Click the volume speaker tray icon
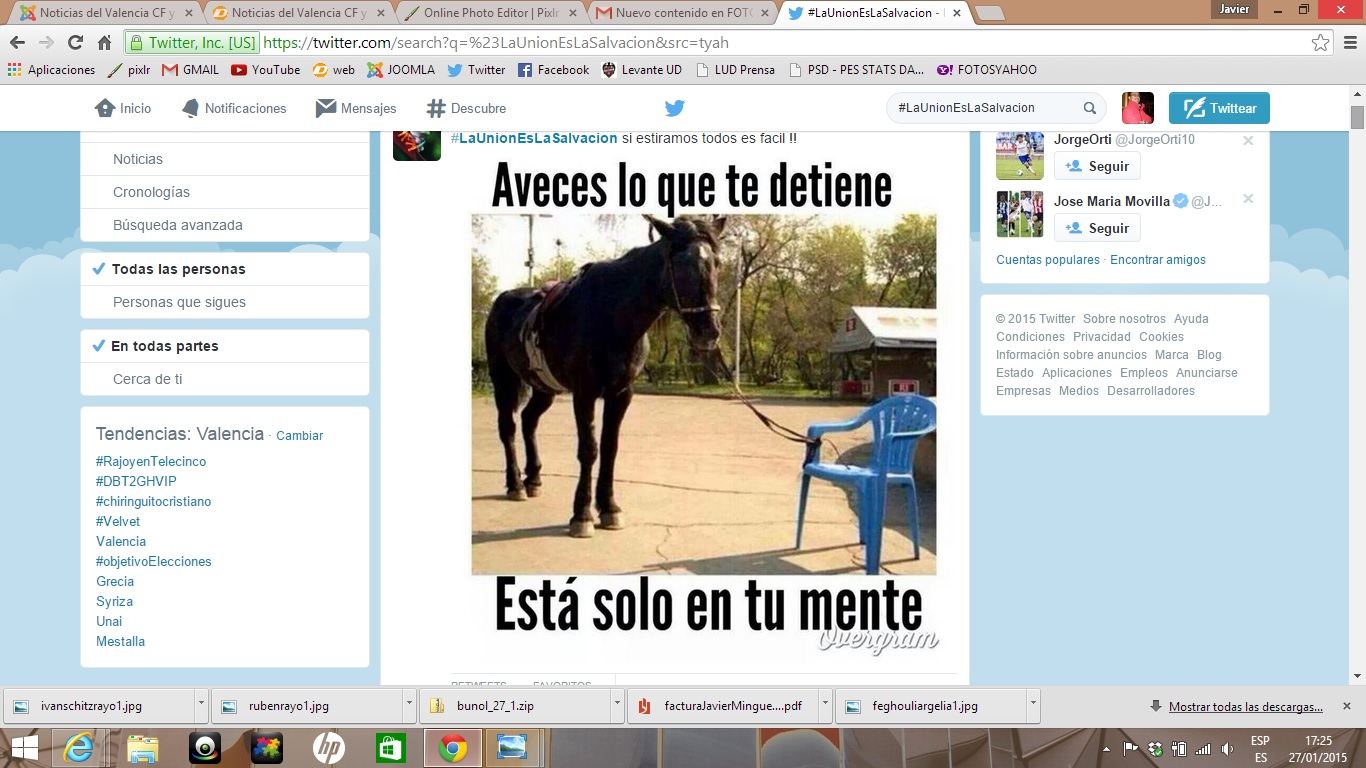 [1227, 748]
